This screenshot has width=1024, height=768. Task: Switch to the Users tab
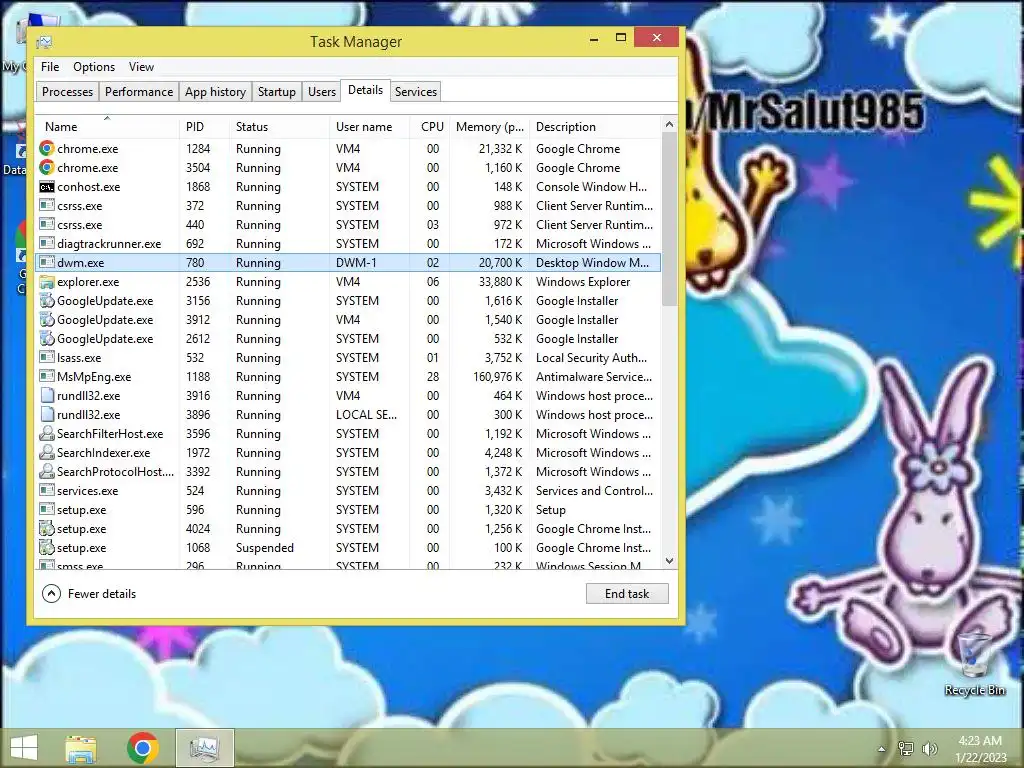tap(322, 91)
